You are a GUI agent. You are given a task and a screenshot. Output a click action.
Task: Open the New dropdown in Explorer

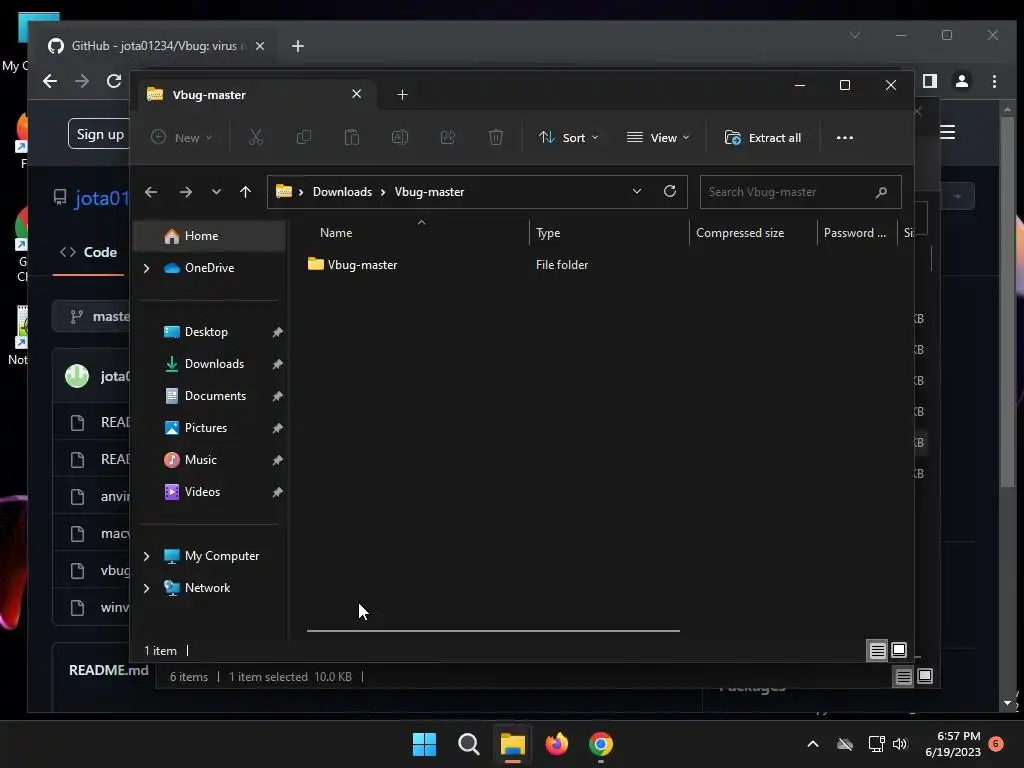pyautogui.click(x=182, y=138)
